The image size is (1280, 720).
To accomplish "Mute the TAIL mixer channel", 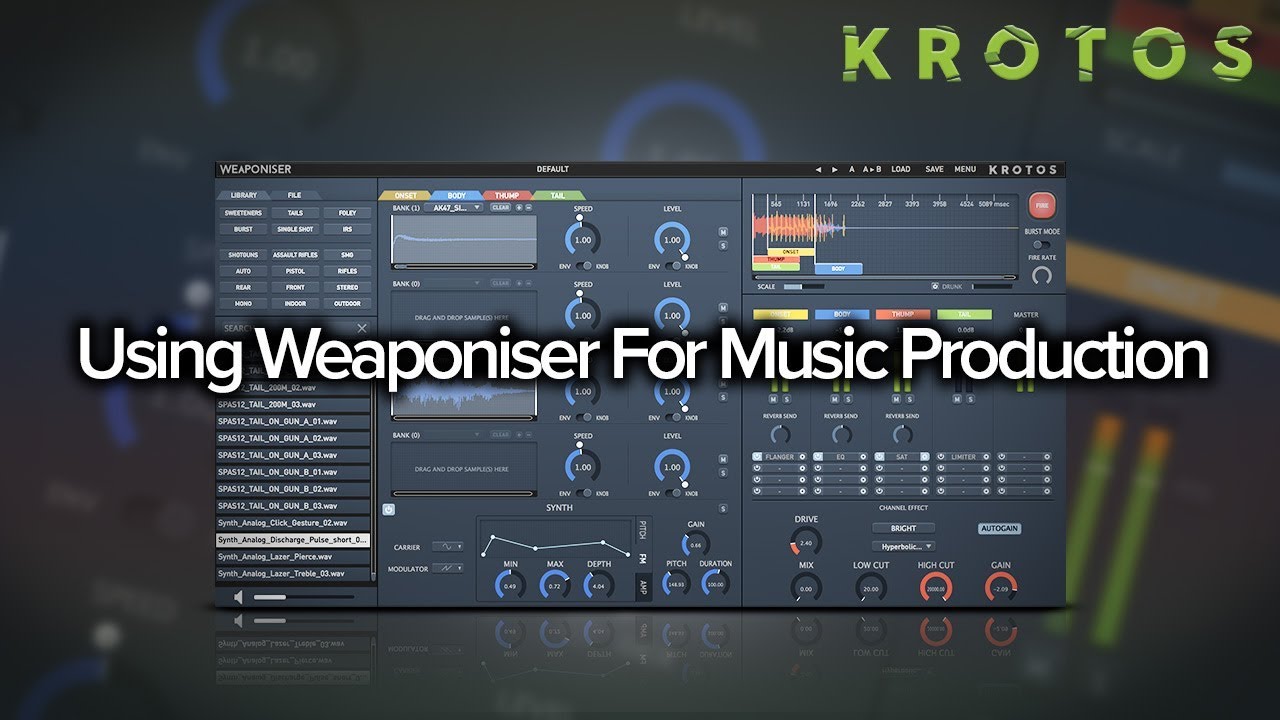I will point(957,399).
